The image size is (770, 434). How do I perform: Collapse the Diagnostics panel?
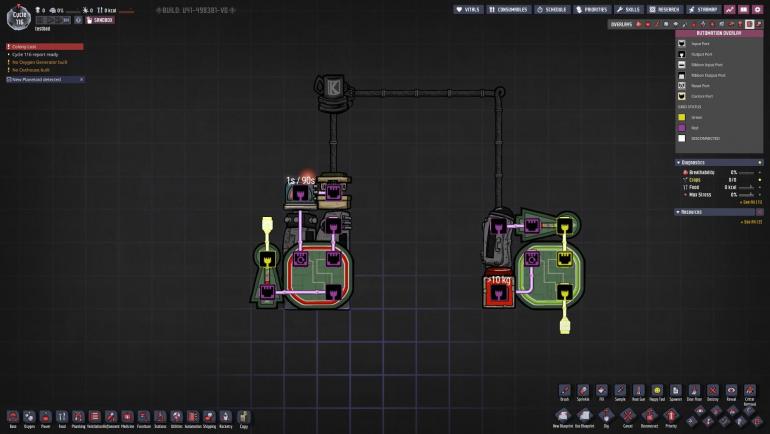pos(719,163)
